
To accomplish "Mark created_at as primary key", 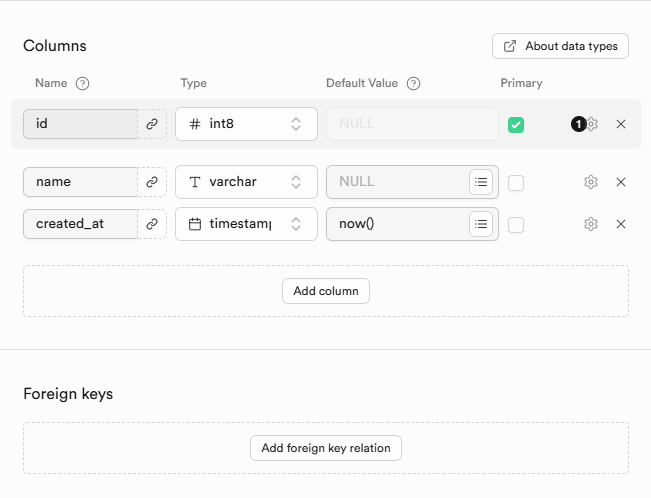I will [x=516, y=225].
